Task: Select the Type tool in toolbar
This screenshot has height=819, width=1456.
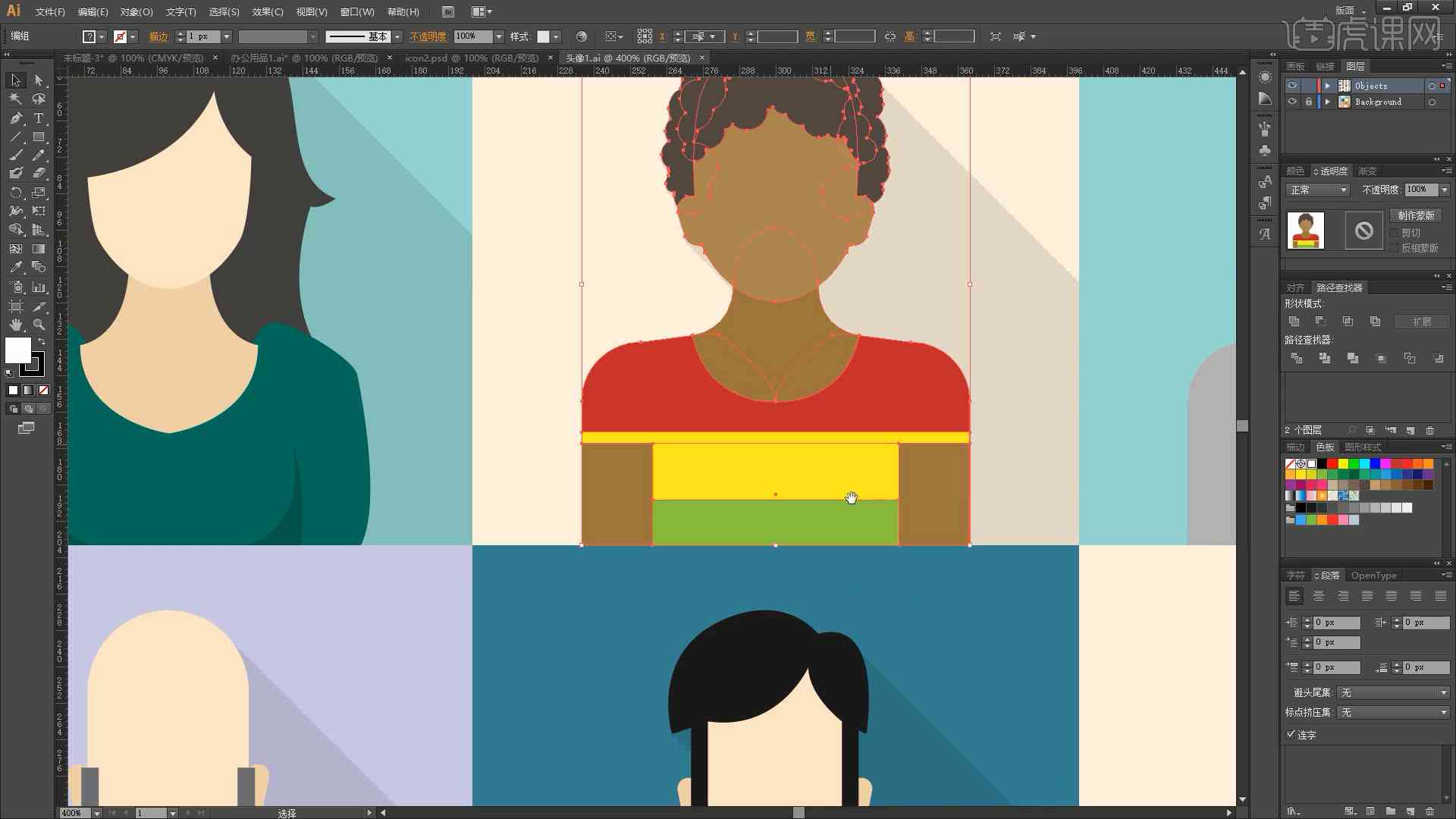Action: pyautogui.click(x=37, y=118)
